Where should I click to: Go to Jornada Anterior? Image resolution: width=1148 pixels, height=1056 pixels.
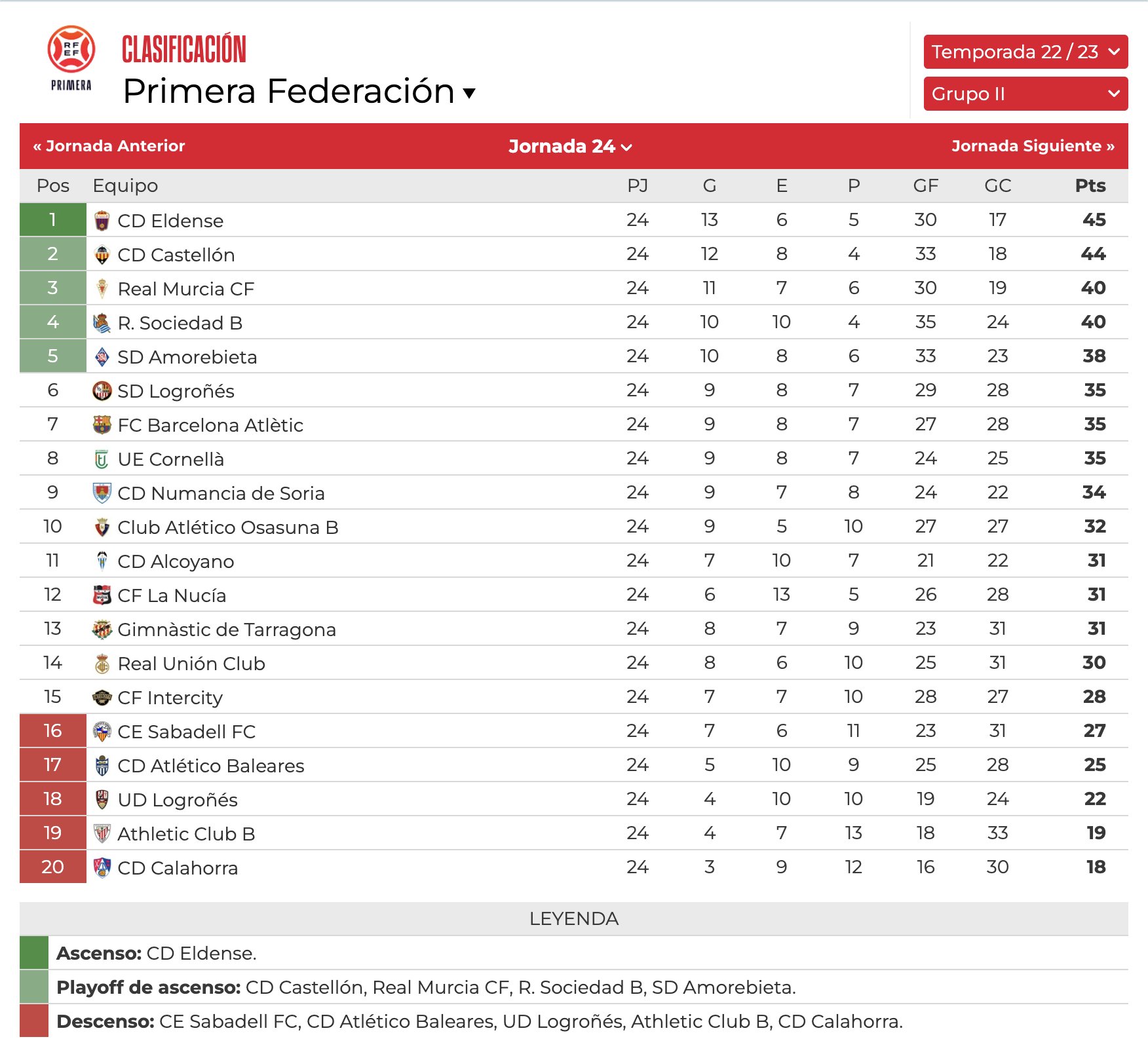(109, 146)
